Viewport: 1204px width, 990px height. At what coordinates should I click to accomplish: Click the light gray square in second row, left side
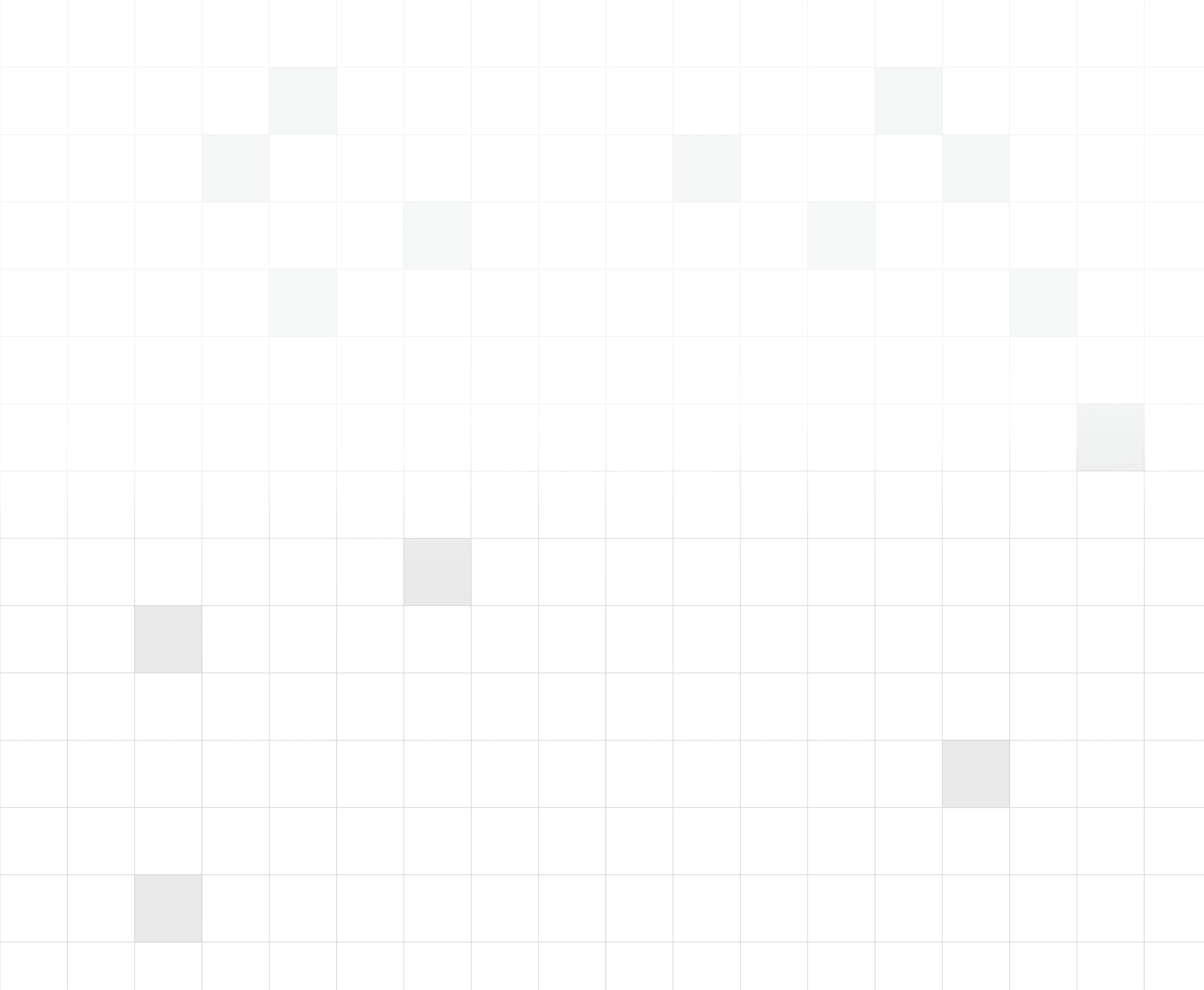pos(303,101)
